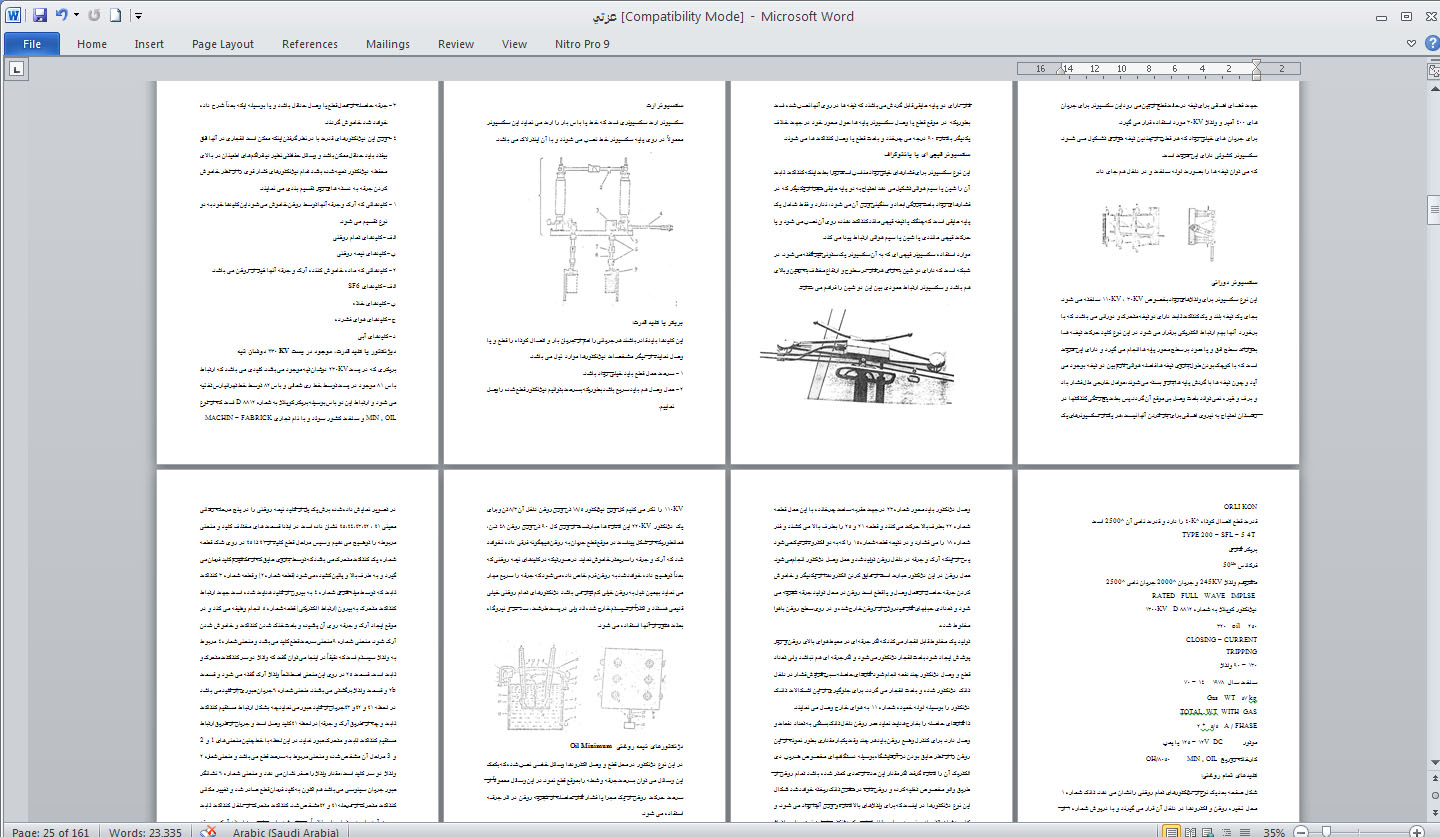This screenshot has height=837, width=1440.
Task: Expand the minimized ribbon
Action: coord(1411,44)
